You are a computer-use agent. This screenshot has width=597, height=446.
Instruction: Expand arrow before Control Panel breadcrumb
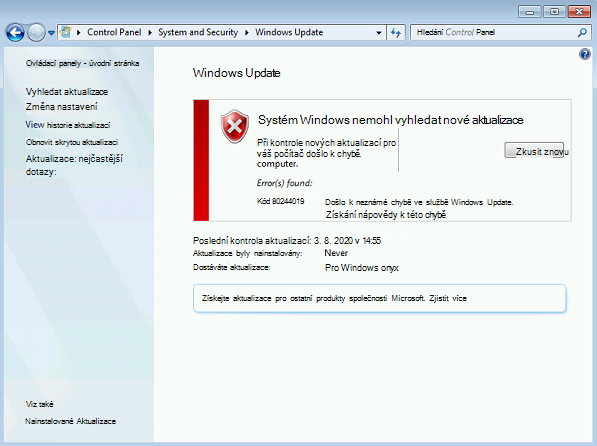coord(79,33)
